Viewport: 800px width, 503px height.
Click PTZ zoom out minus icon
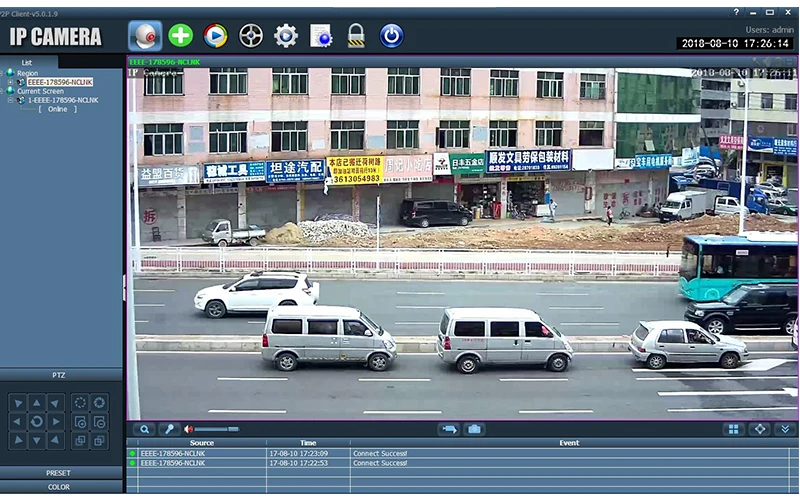[x=99, y=421]
